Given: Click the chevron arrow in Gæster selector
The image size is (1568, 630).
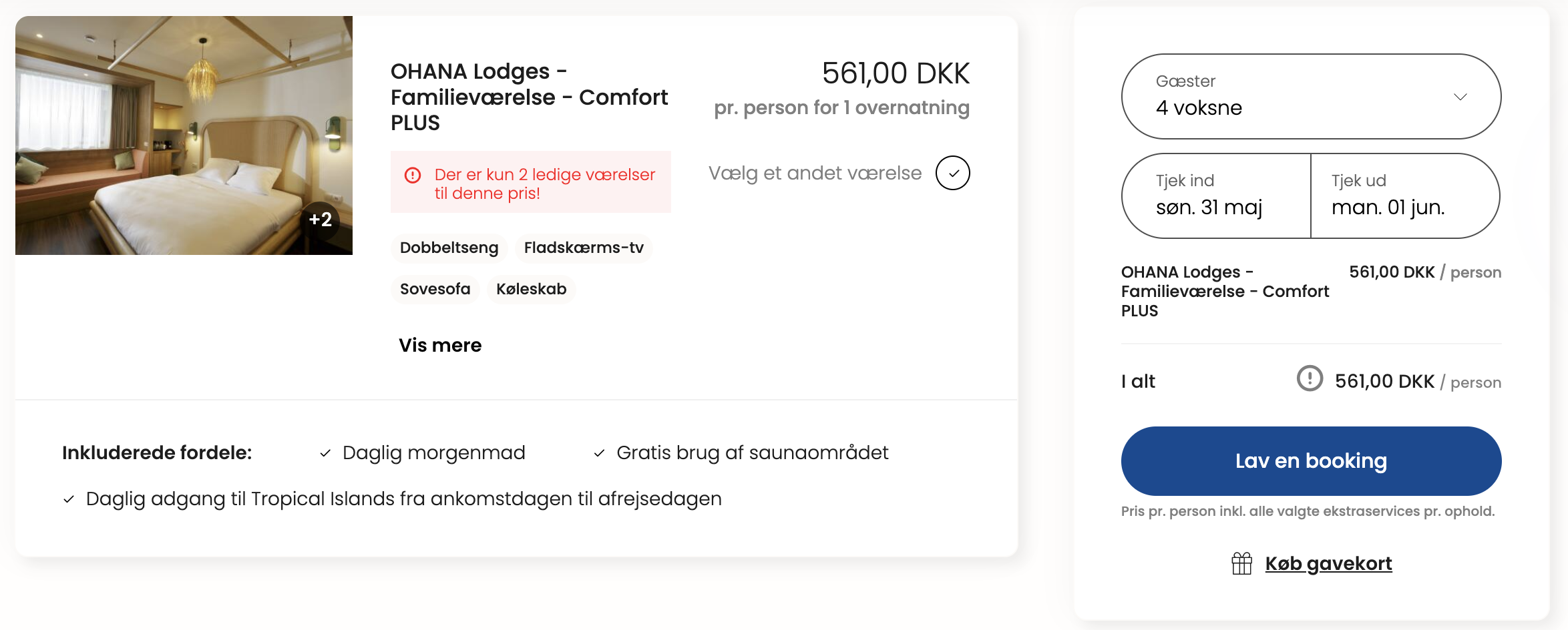Looking at the screenshot, I should [1460, 97].
